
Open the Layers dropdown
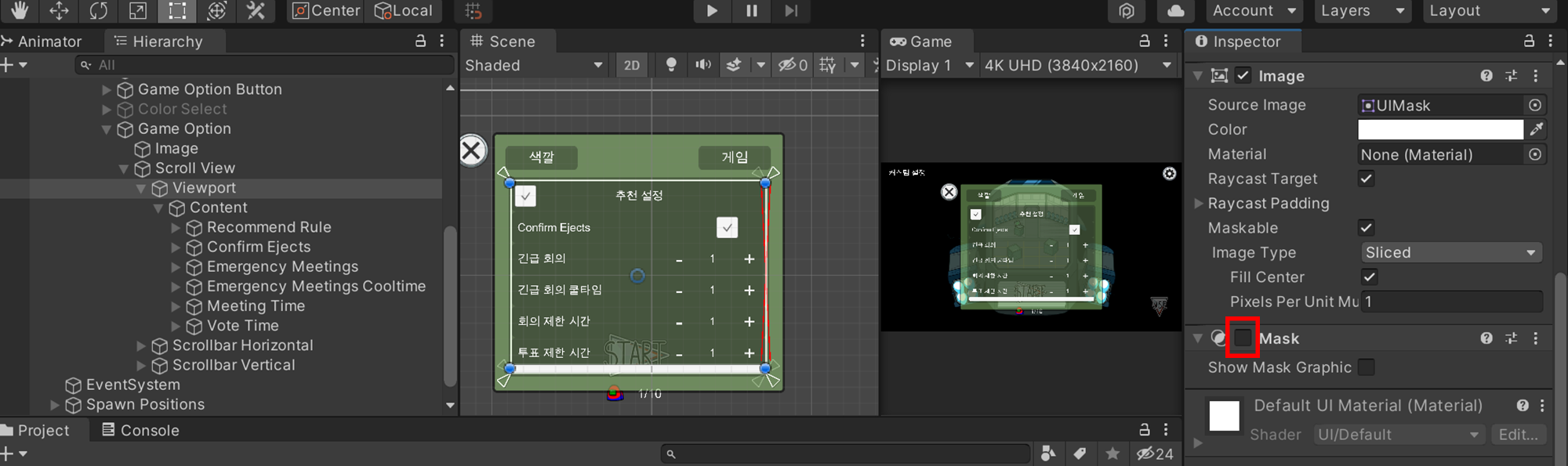pos(1361,10)
